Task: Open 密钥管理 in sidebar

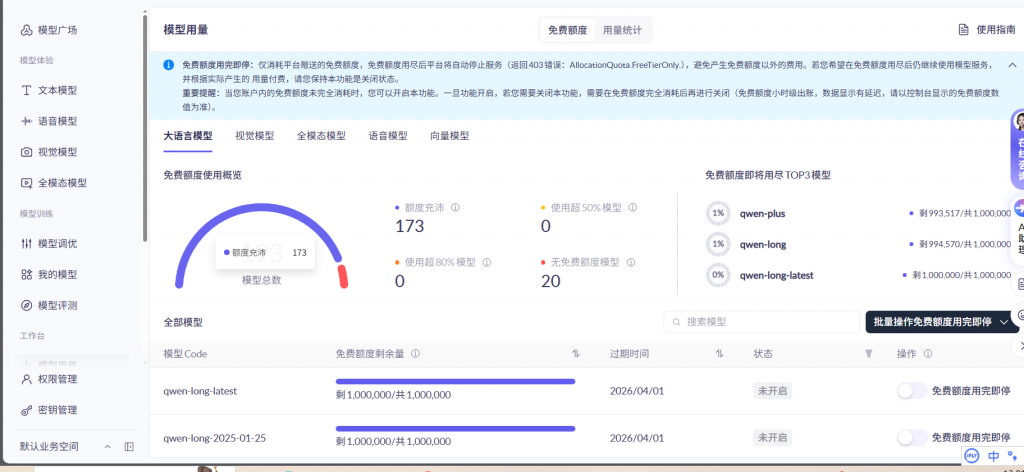Action: pos(50,410)
